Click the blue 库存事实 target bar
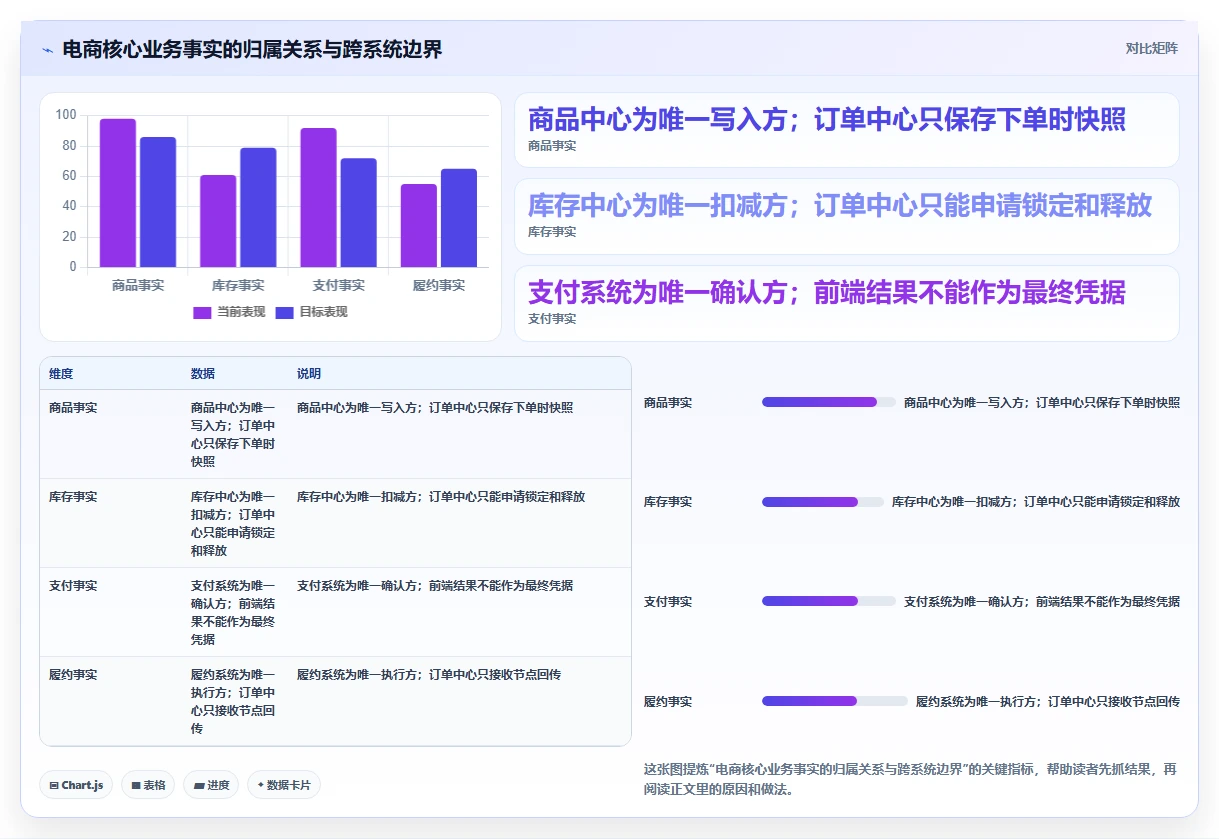Image resolution: width=1219 pixels, height=839 pixels. click(x=258, y=207)
